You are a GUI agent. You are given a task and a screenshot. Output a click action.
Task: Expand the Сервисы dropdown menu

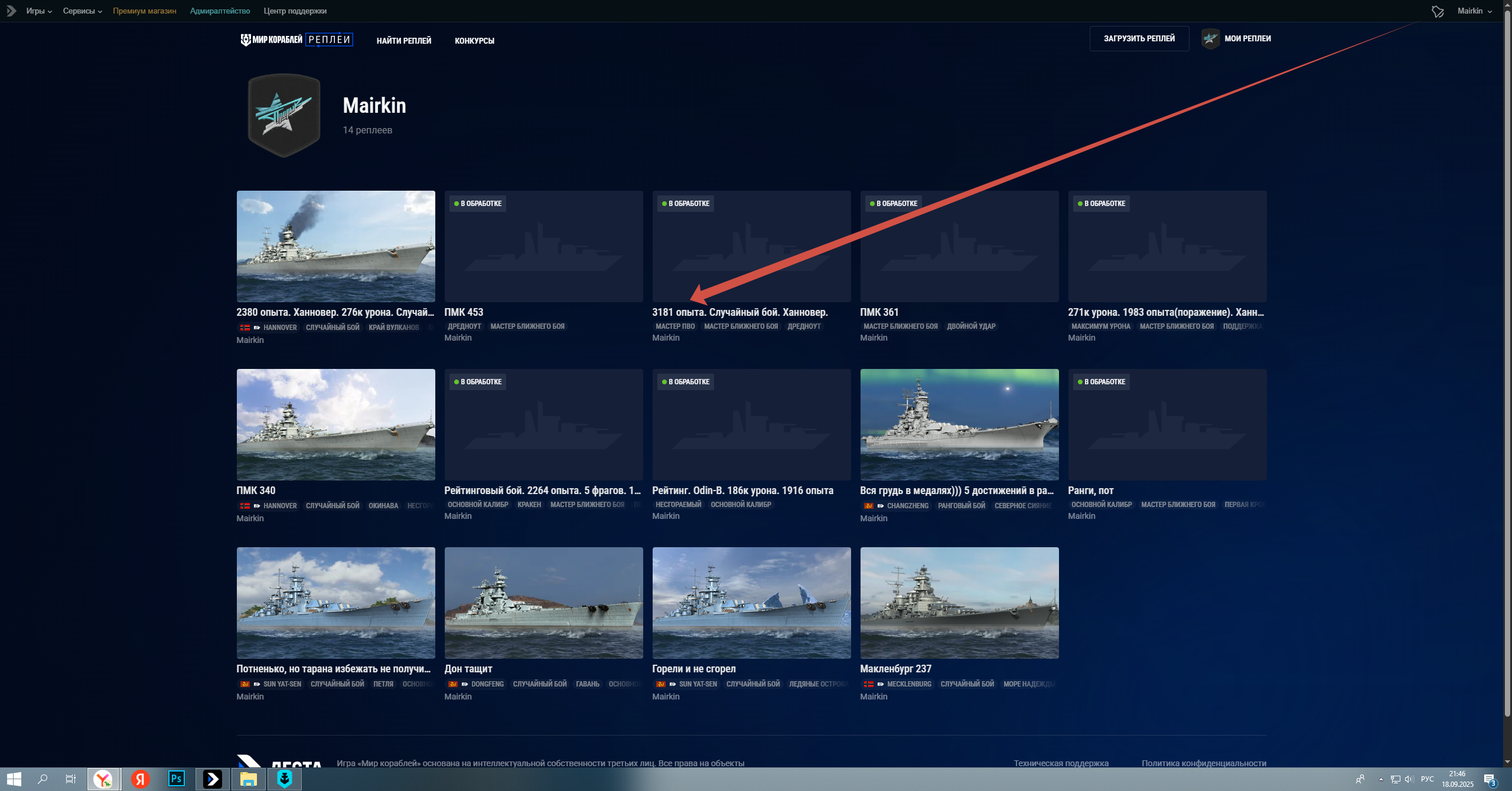[83, 11]
